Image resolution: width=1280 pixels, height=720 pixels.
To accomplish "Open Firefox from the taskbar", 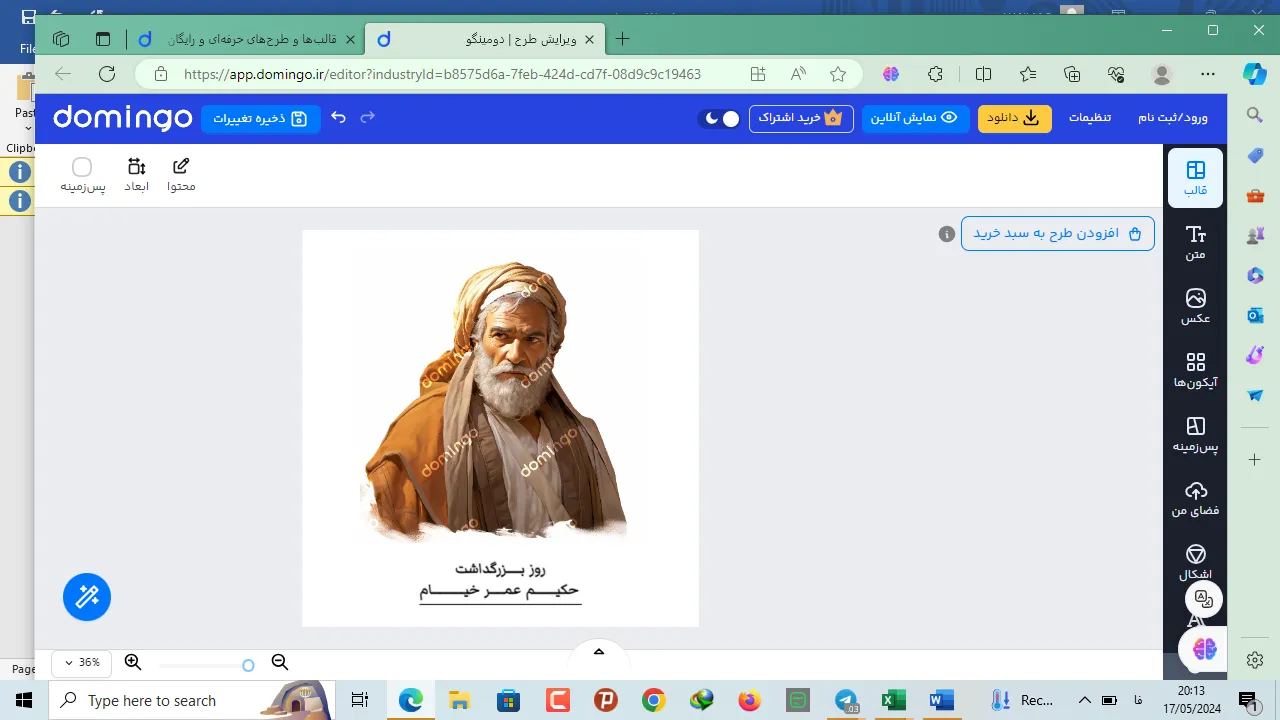I will pyautogui.click(x=749, y=700).
